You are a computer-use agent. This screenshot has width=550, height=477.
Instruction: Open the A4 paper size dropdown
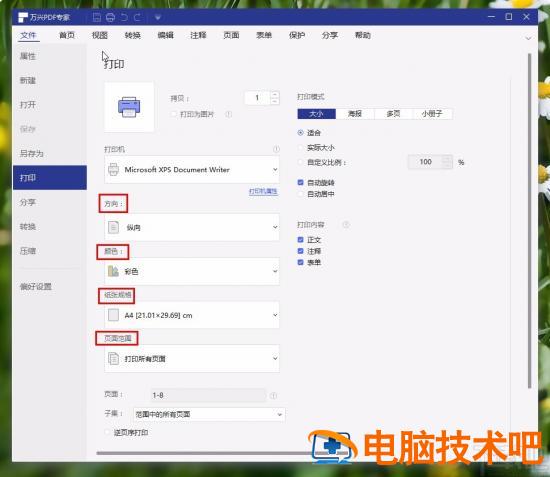point(192,315)
